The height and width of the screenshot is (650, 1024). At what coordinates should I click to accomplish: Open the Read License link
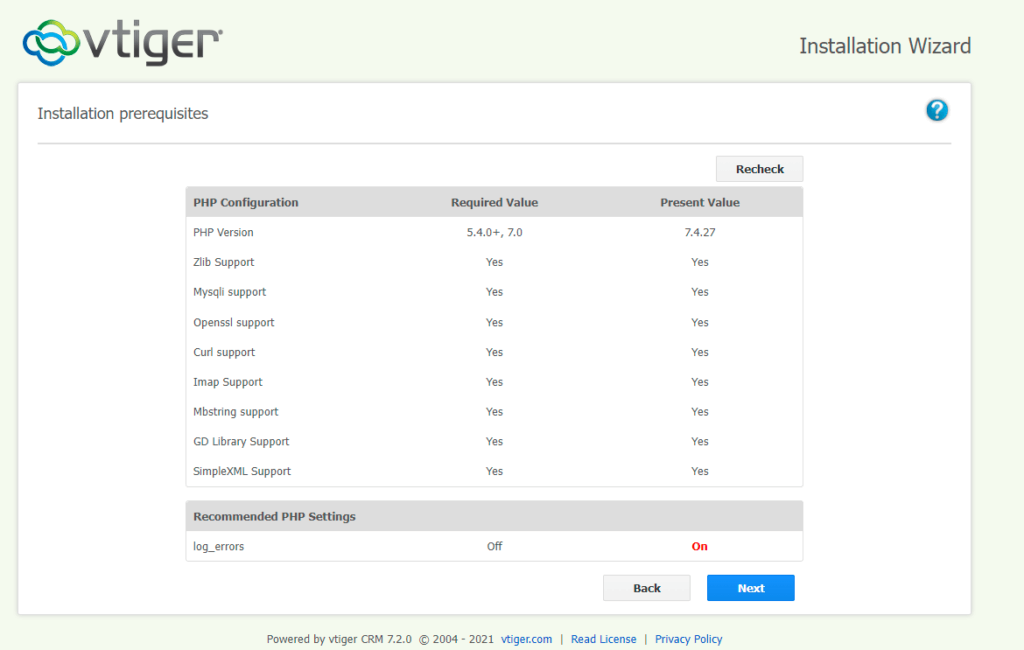603,639
